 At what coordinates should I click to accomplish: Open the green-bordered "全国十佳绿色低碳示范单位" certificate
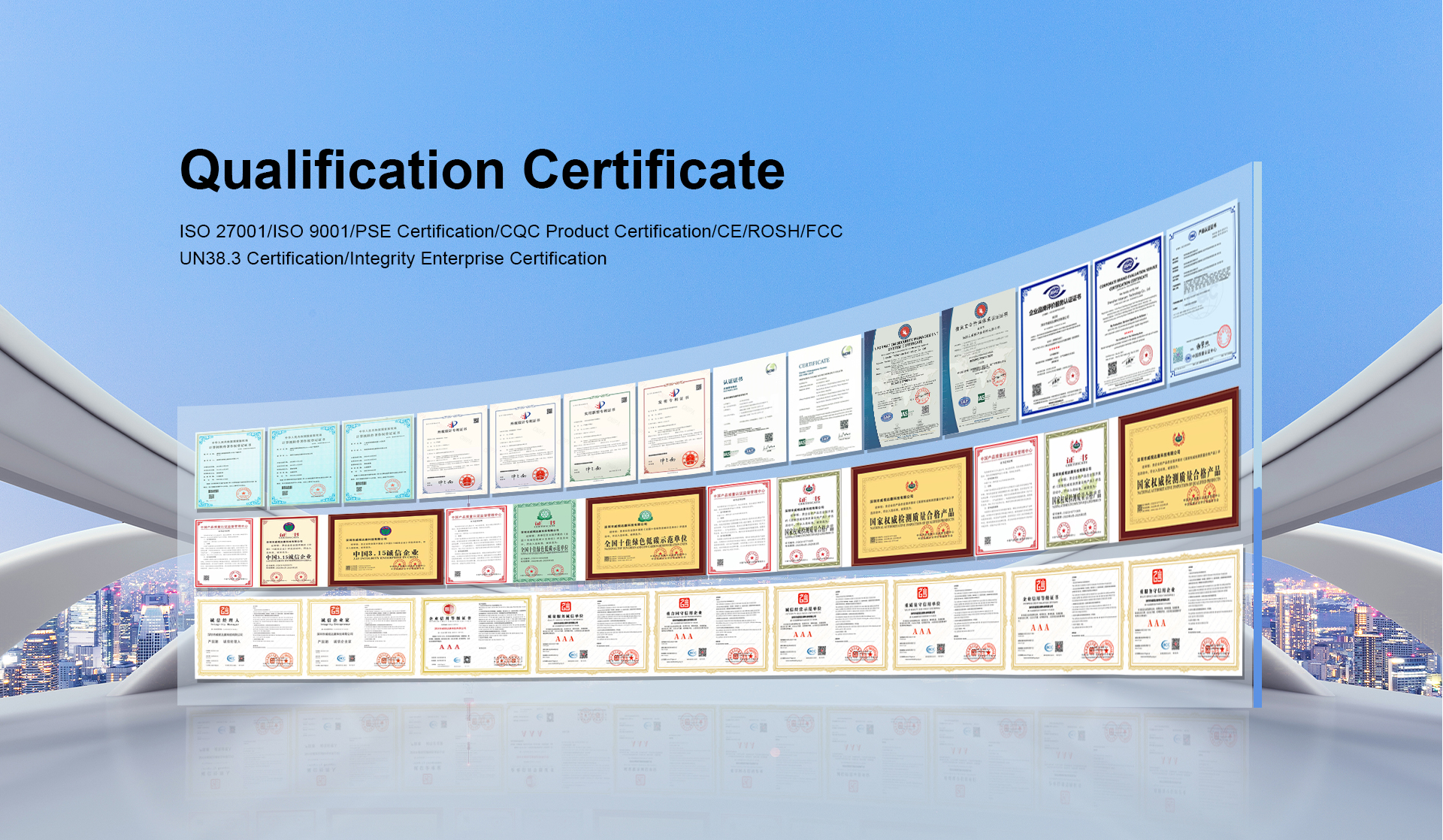pyautogui.click(x=545, y=541)
